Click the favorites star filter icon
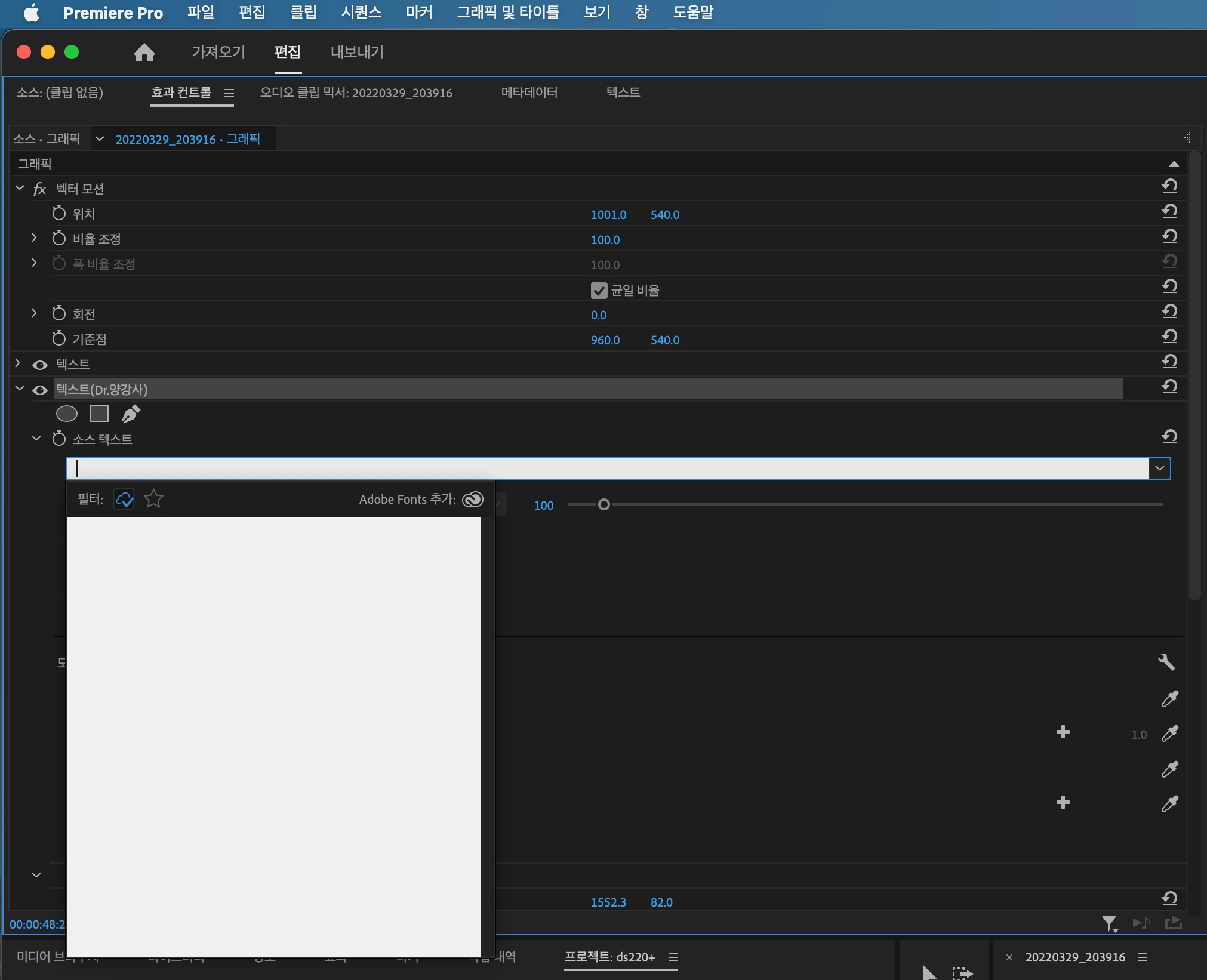 [x=153, y=498]
